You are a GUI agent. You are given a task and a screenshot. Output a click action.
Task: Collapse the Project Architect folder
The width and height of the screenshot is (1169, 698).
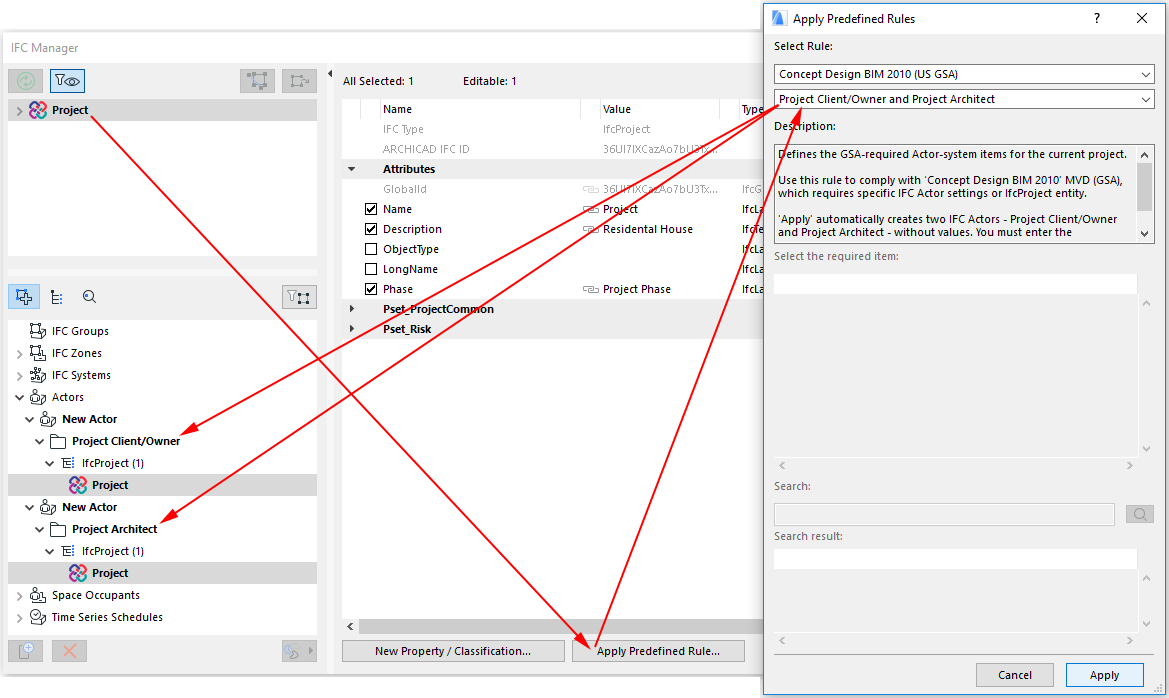[x=40, y=529]
